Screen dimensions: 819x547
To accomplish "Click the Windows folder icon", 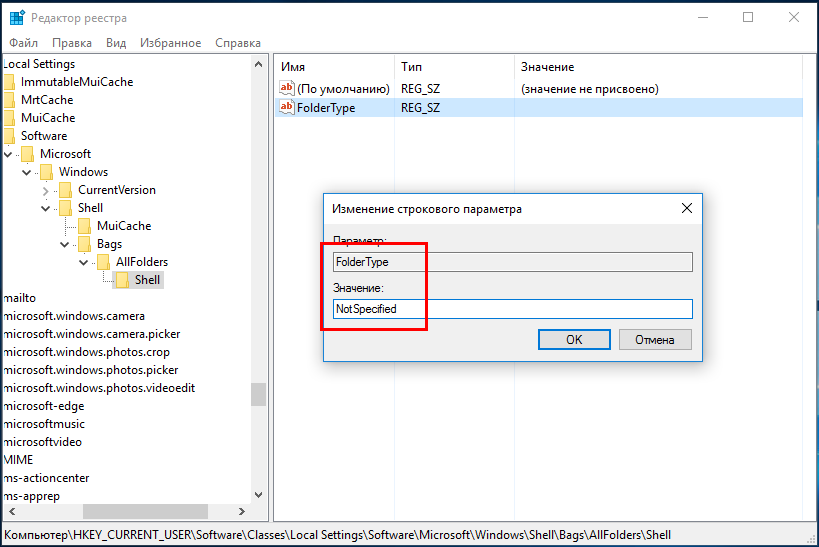I will click(x=47, y=172).
